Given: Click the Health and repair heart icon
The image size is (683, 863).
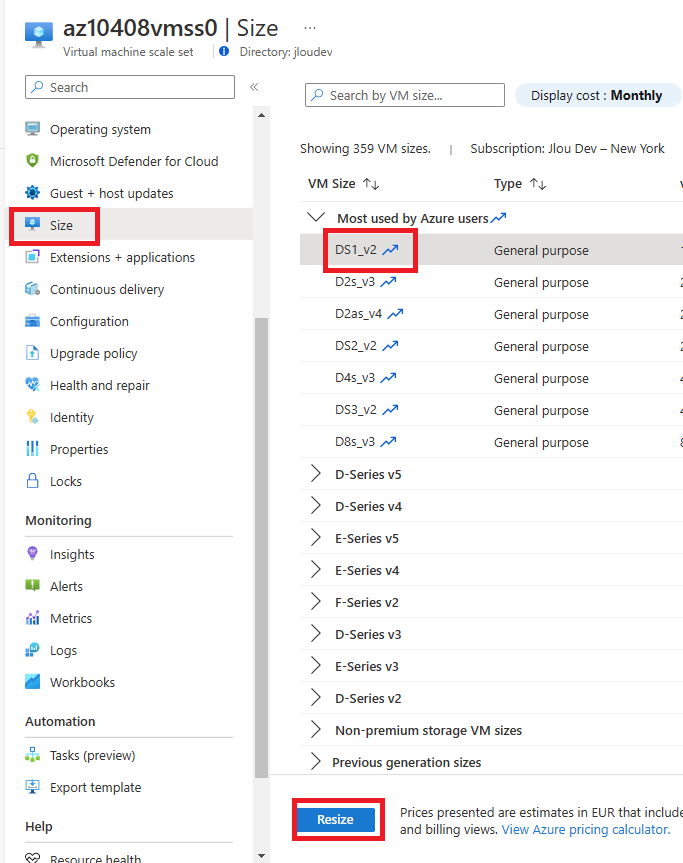Looking at the screenshot, I should pos(32,385).
